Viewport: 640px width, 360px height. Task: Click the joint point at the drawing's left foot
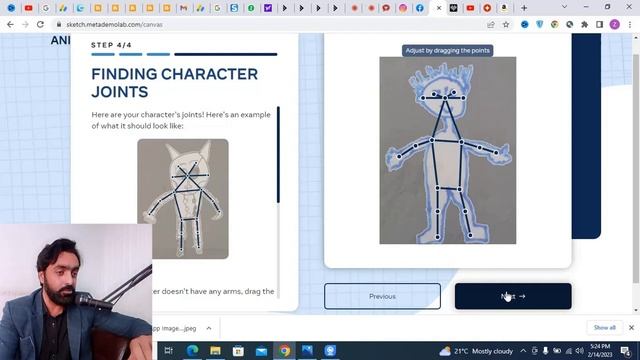tap(437, 237)
